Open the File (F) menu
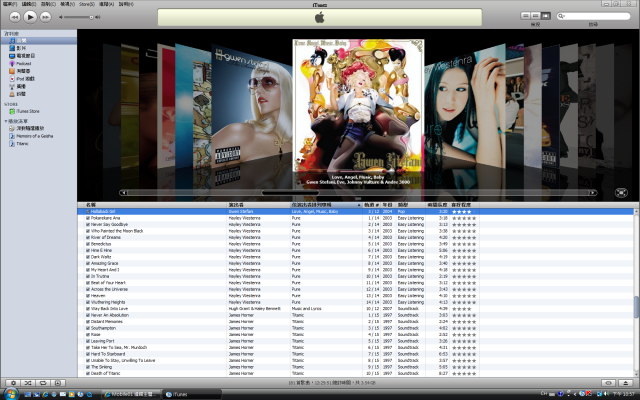 pyautogui.click(x=10, y=4)
